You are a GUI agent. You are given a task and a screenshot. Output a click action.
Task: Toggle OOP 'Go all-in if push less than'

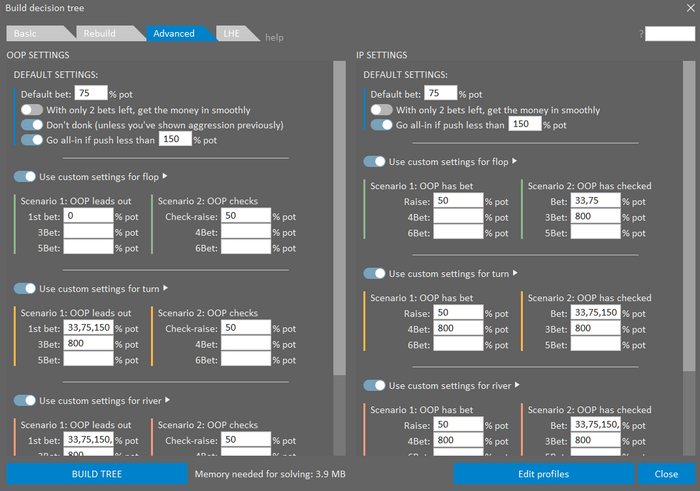(32, 140)
